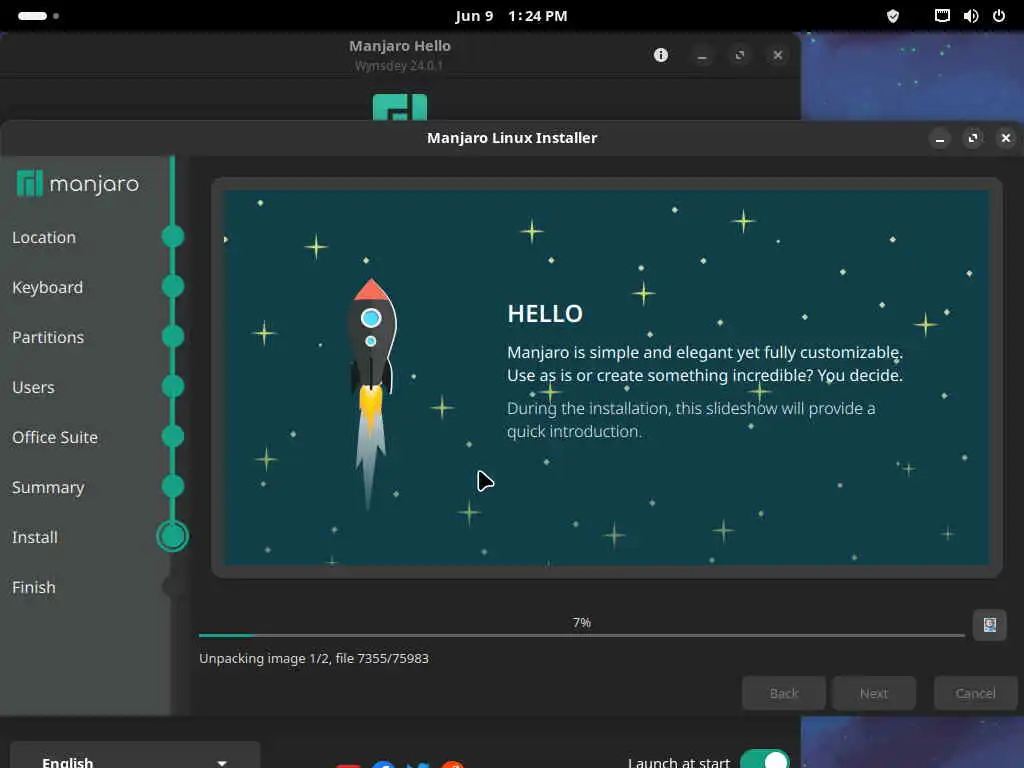This screenshot has height=768, width=1024.
Task: Click the Office Suite step circle marker
Action: tap(173, 436)
